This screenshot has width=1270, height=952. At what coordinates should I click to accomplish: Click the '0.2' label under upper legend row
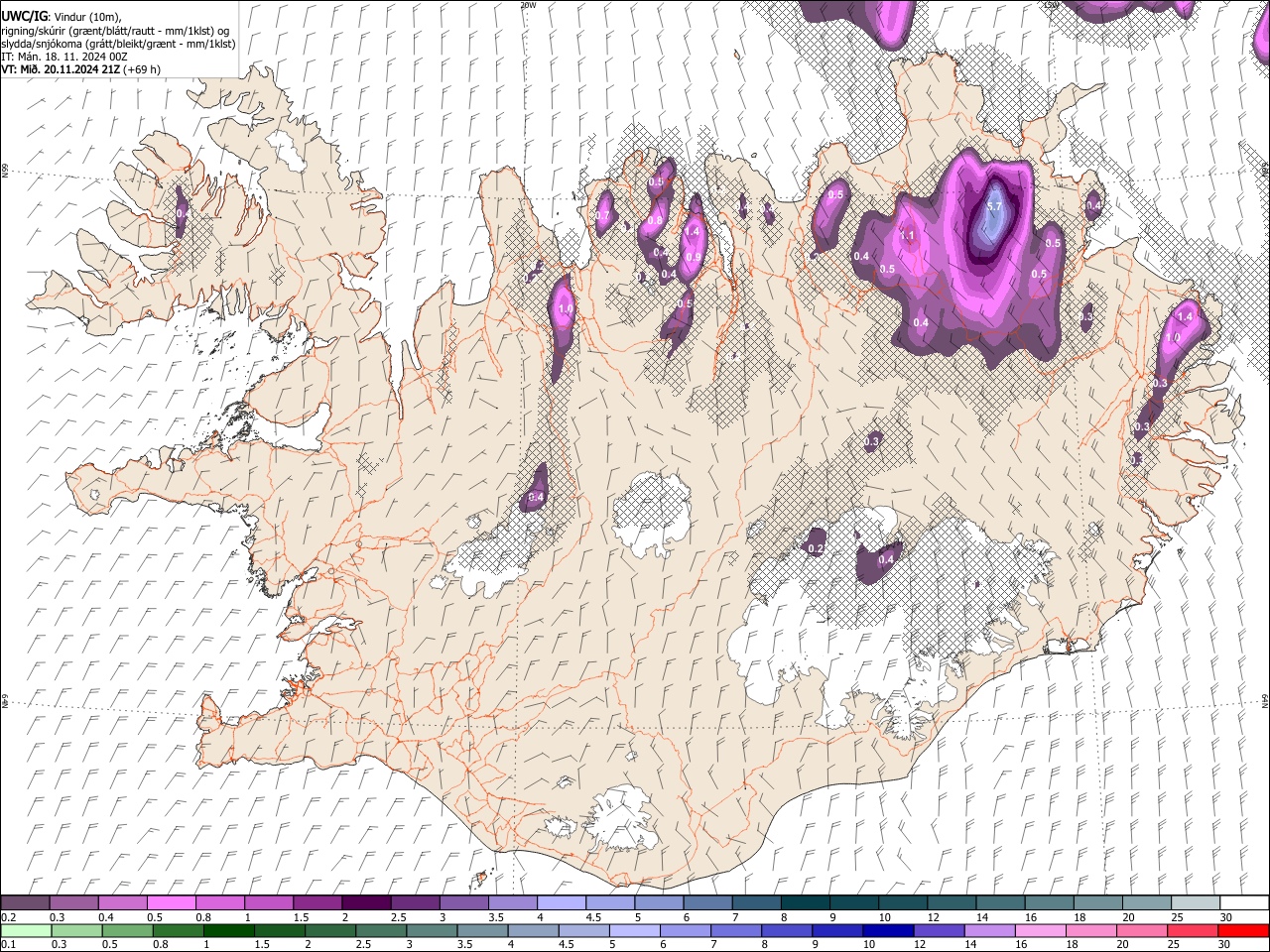pos(7,917)
